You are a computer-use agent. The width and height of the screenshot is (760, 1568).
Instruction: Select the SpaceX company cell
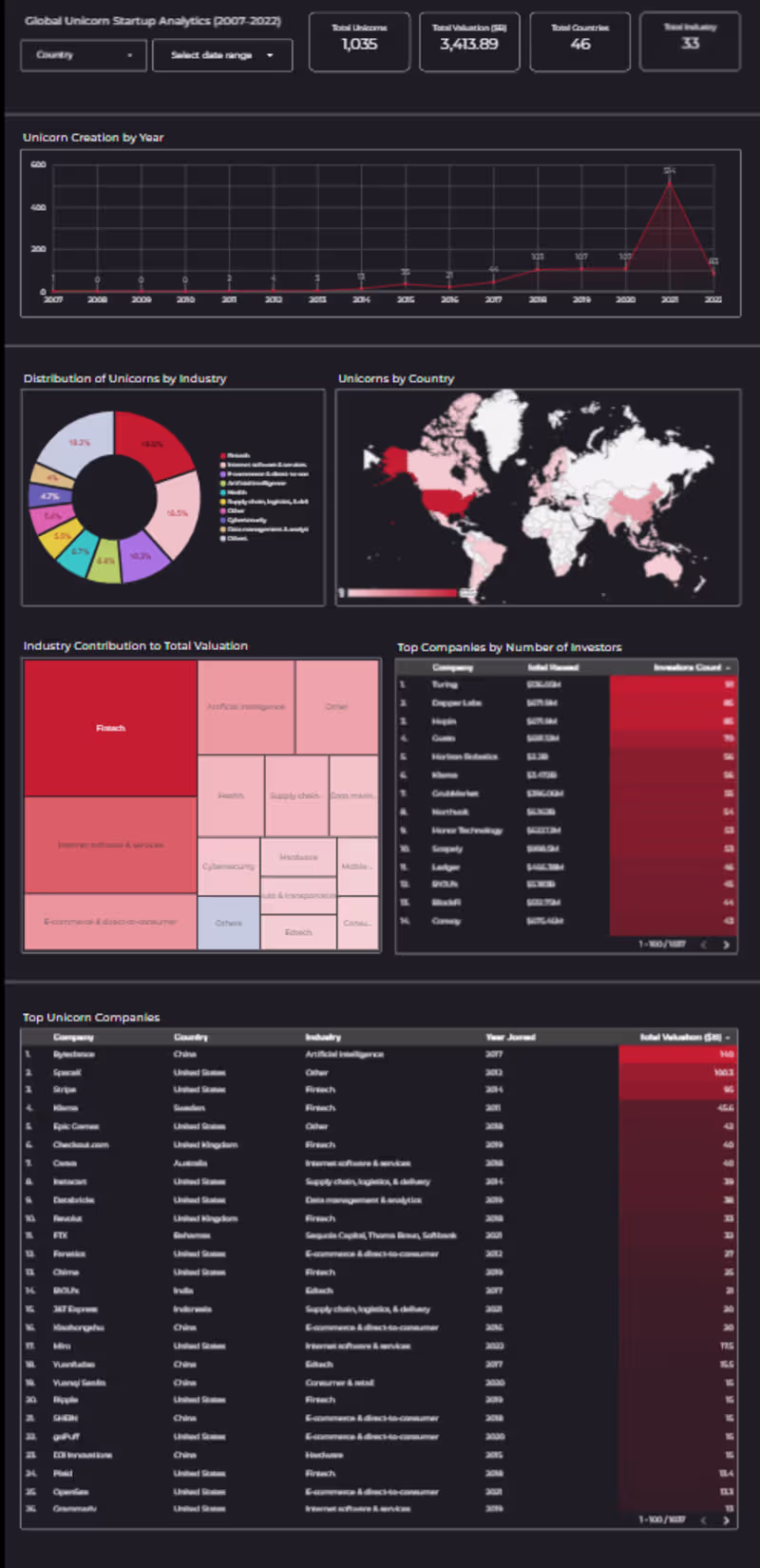coord(66,1072)
